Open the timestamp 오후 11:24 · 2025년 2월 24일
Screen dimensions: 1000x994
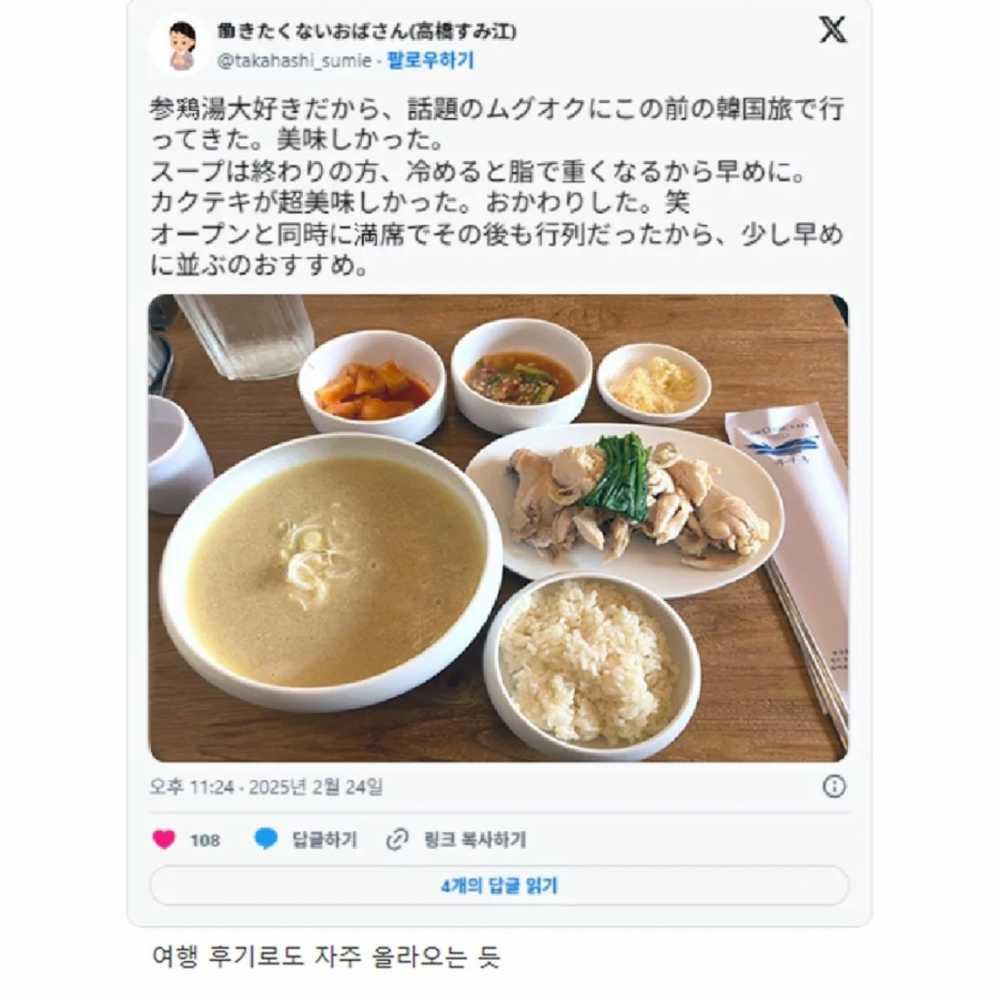(x=267, y=787)
